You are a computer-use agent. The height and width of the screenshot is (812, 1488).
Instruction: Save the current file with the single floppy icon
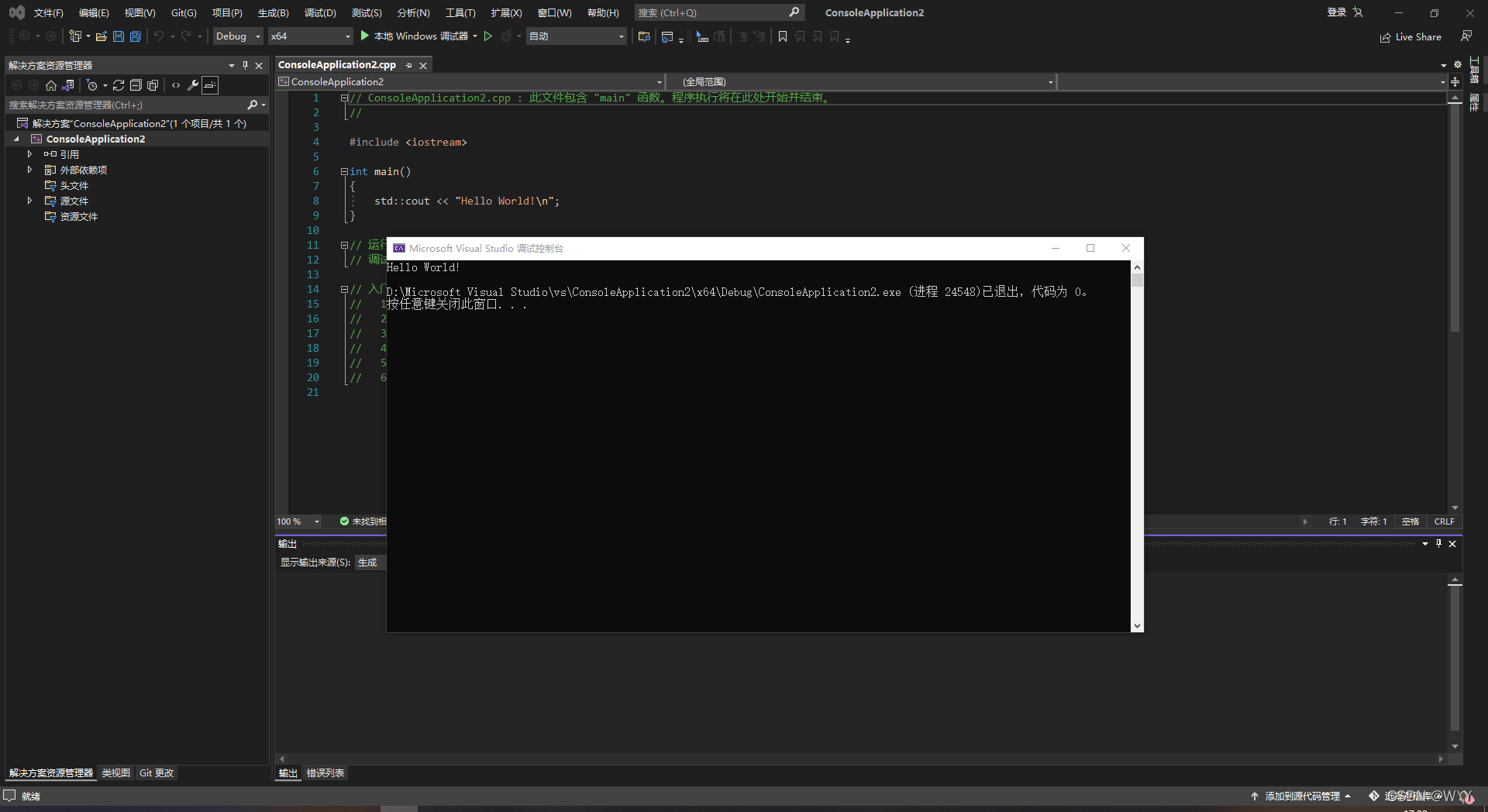[119, 36]
